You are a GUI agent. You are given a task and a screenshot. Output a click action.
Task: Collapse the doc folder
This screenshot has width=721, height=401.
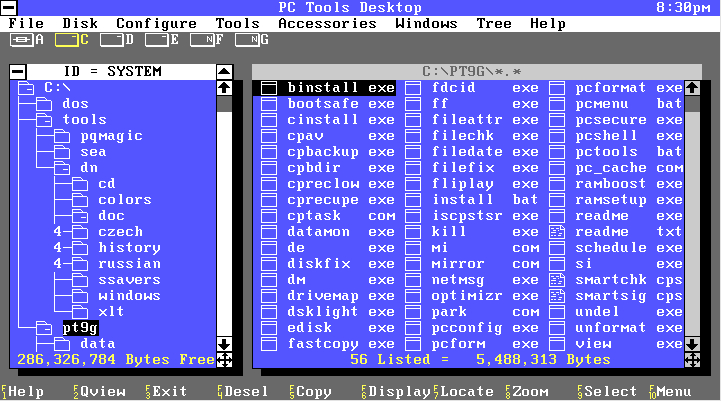[x=80, y=216]
